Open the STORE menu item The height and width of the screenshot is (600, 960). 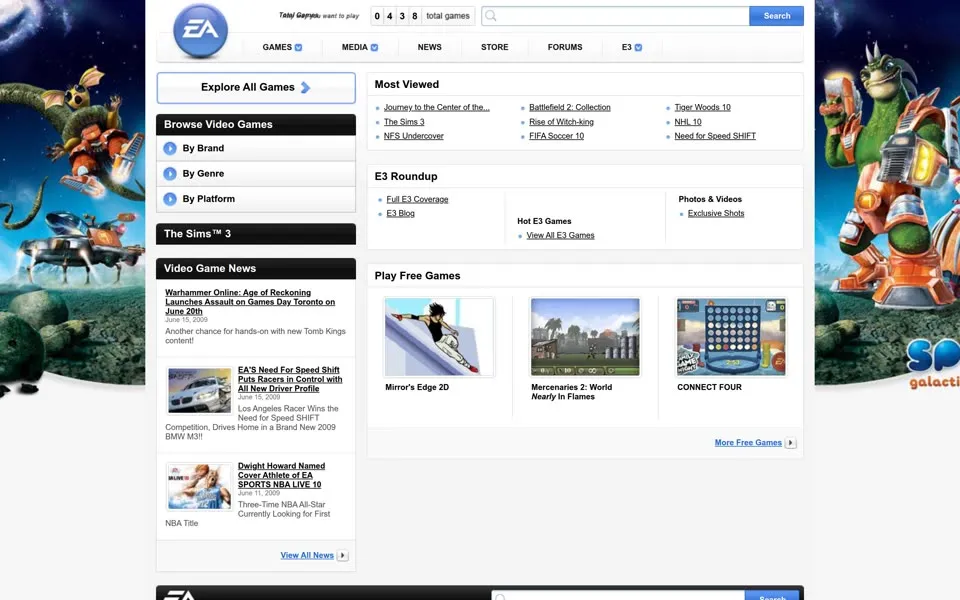click(x=495, y=47)
